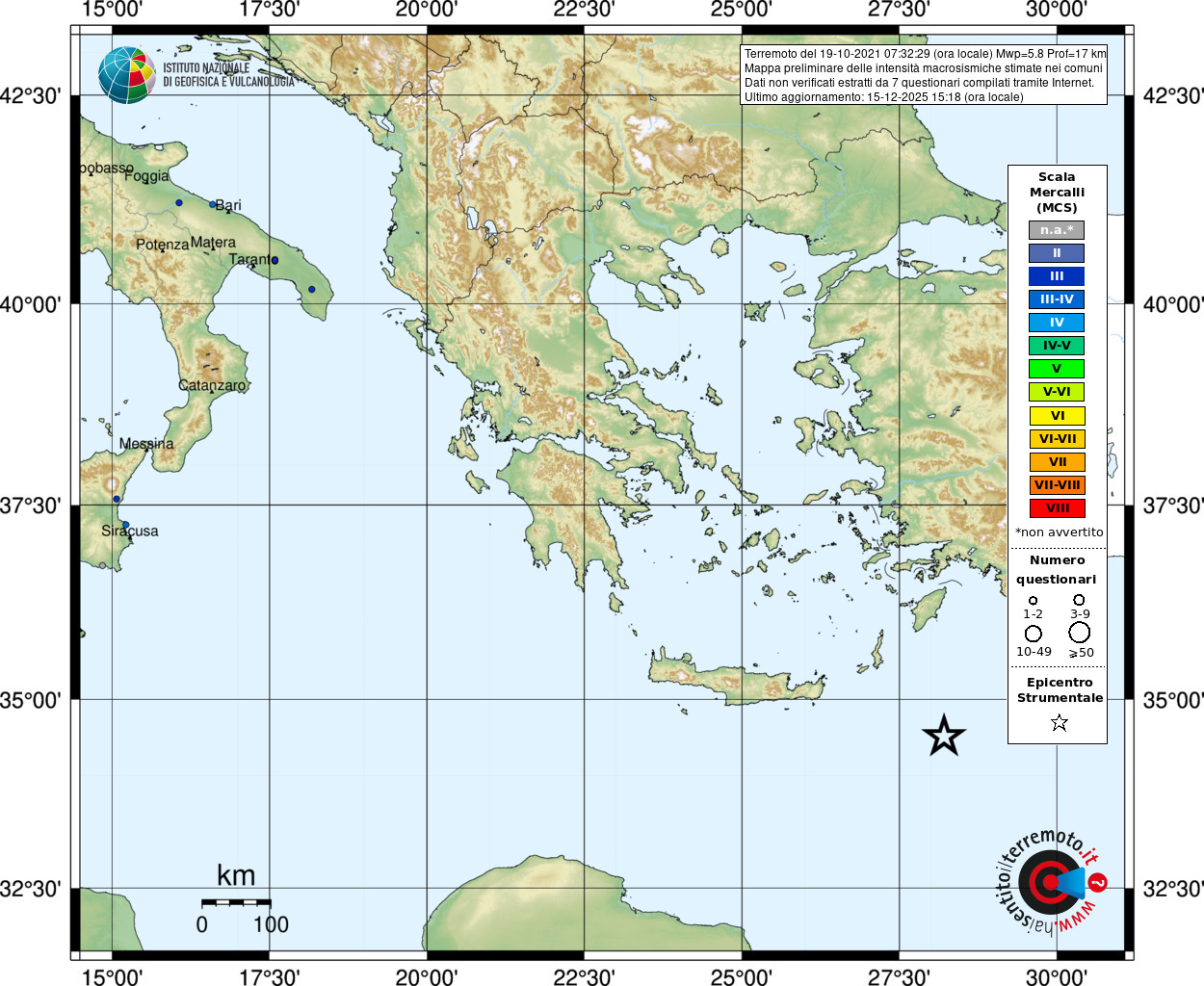Screen dimensions: 1204x986
Task: Select the green V intensity swatch
Action: [x=1057, y=369]
